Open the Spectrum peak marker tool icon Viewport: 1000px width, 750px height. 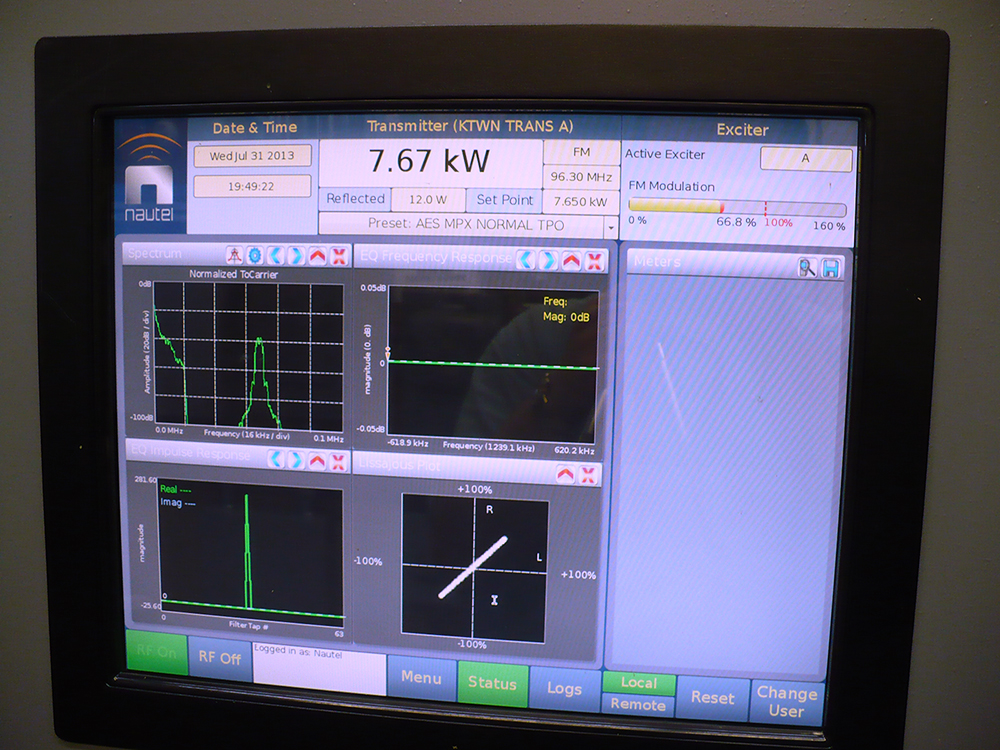click(235, 256)
